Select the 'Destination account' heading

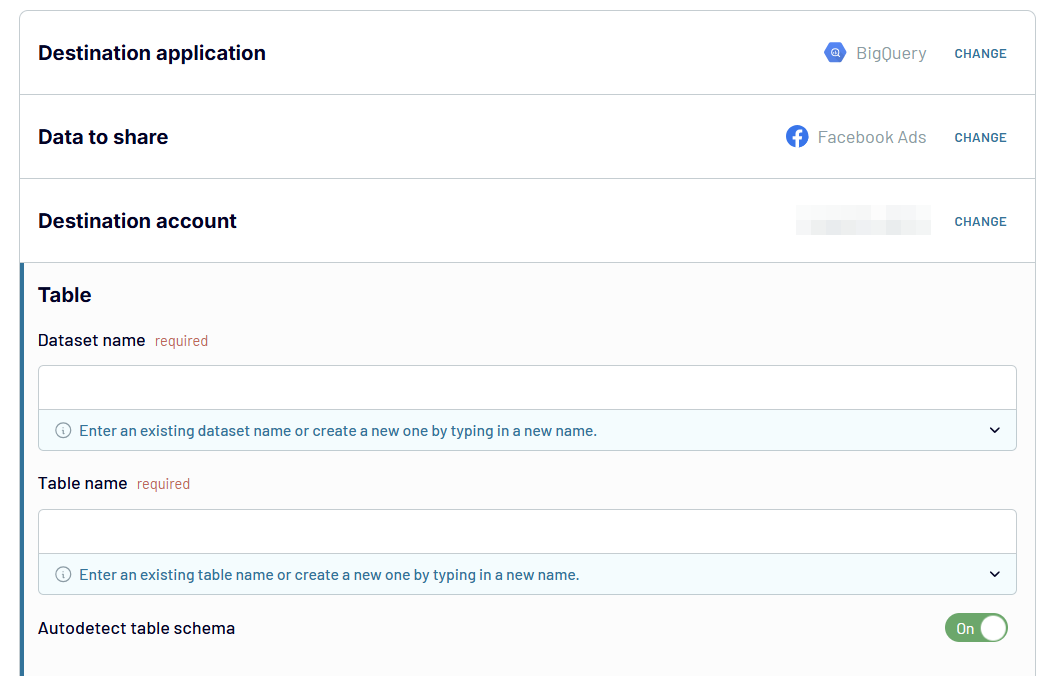tap(137, 220)
